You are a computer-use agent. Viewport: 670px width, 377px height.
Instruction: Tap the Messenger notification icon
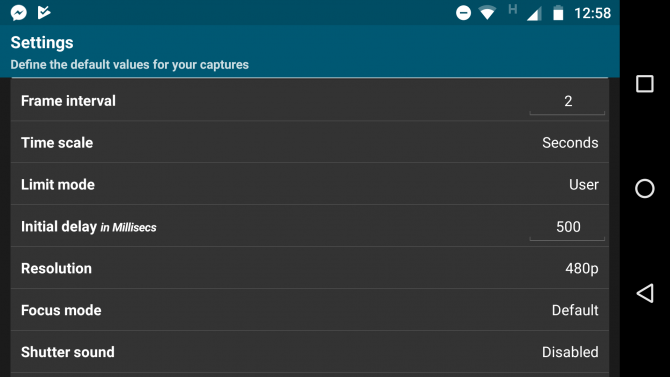point(19,13)
